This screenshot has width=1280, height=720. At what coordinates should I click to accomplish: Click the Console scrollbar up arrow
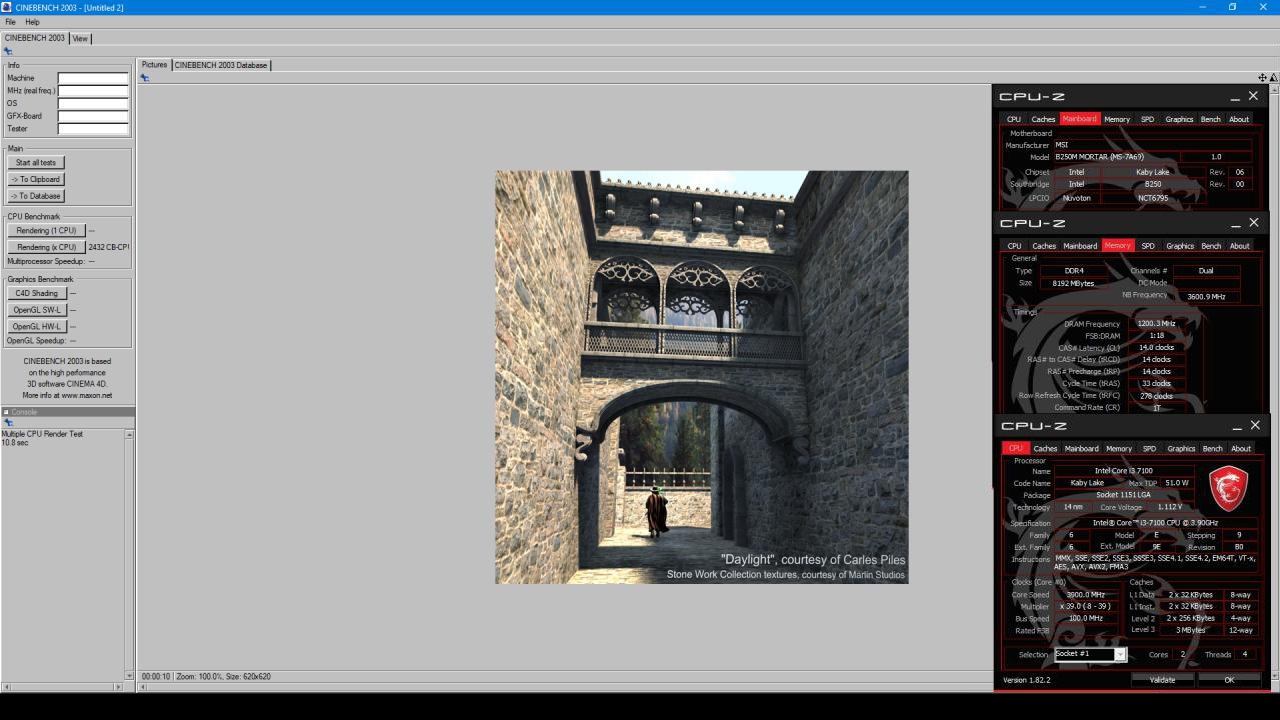tap(129, 434)
